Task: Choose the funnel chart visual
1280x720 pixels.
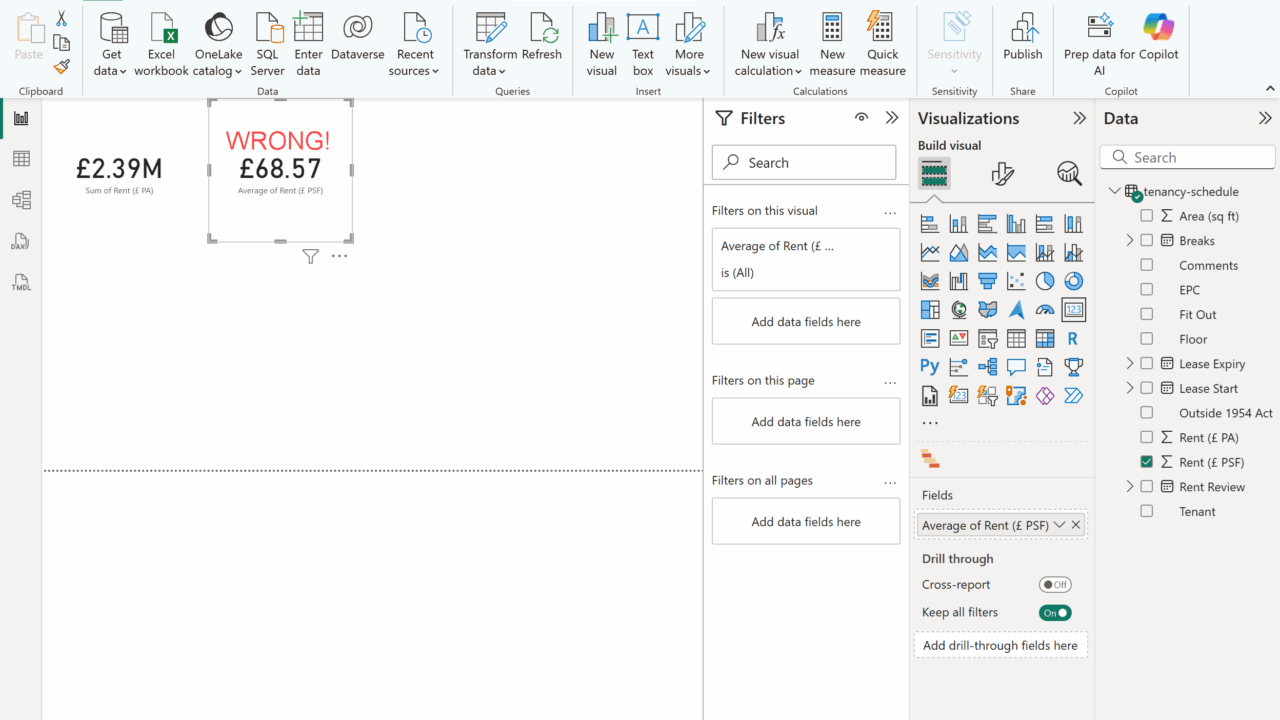Action: click(x=987, y=281)
